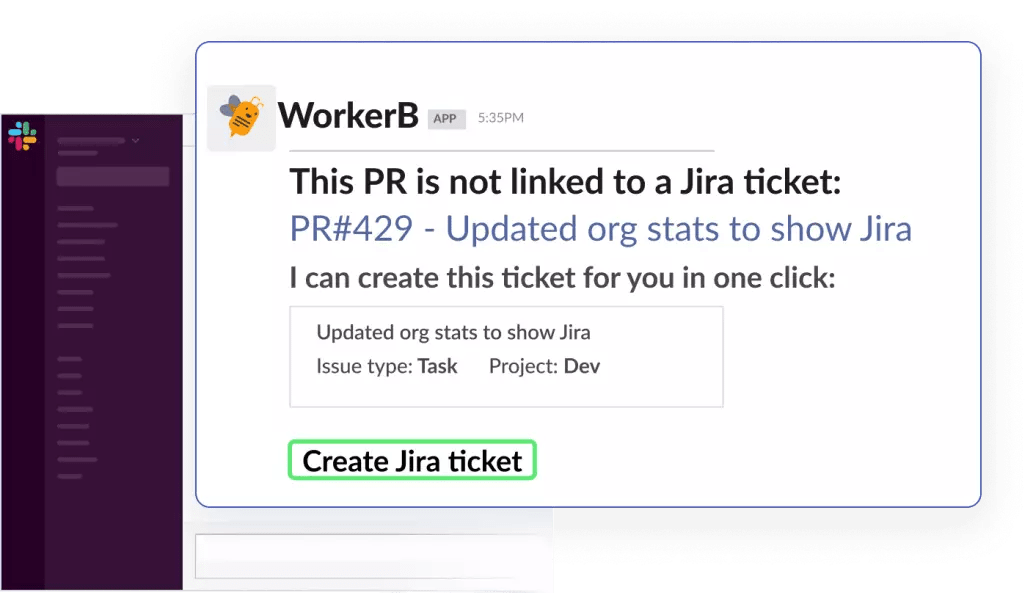Click the Create Jira ticket button
This screenshot has width=1033, height=593.
coord(412,460)
